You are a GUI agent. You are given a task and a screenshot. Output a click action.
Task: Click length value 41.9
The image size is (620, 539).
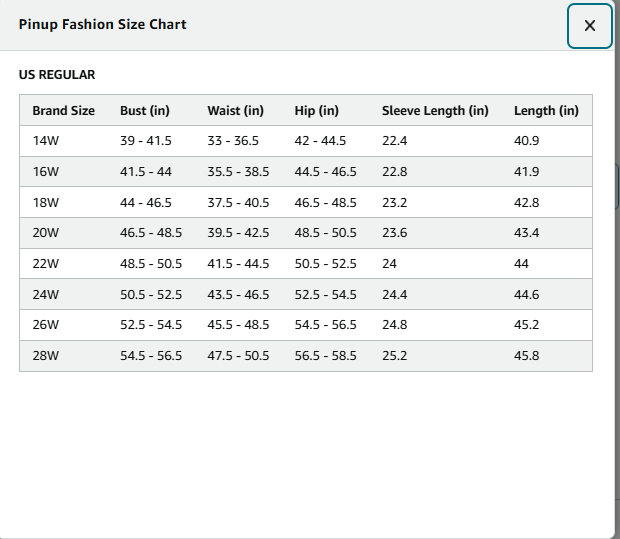(x=527, y=172)
